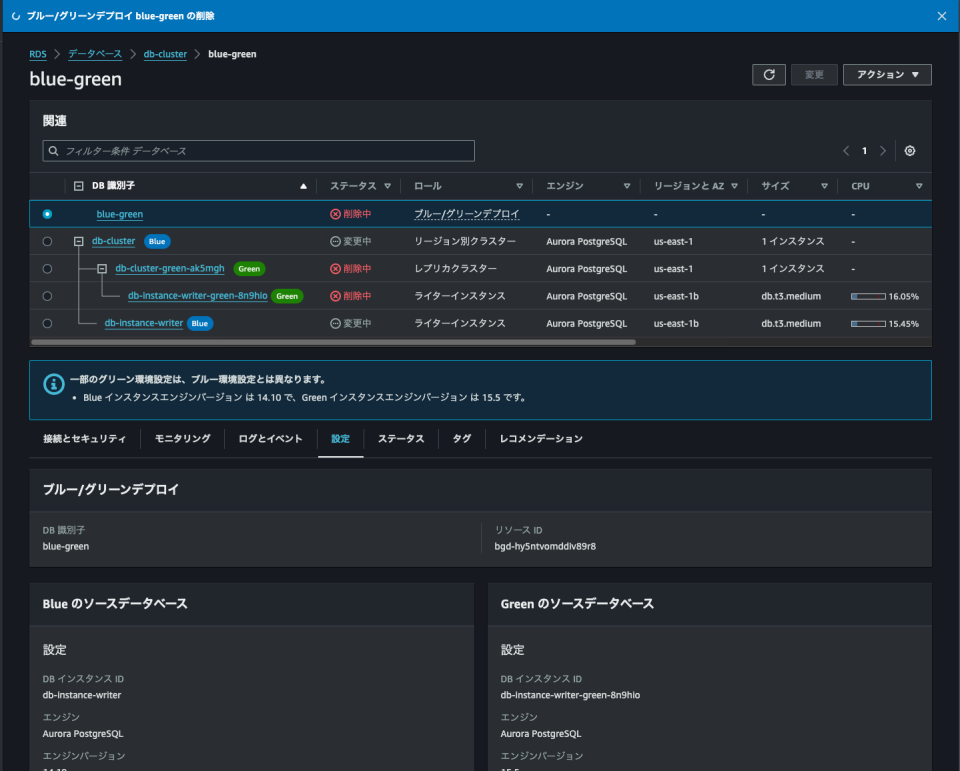Viewport: 960px width, 771px height.
Task: Collapse the db-cluster tree row
Action: coord(79,240)
